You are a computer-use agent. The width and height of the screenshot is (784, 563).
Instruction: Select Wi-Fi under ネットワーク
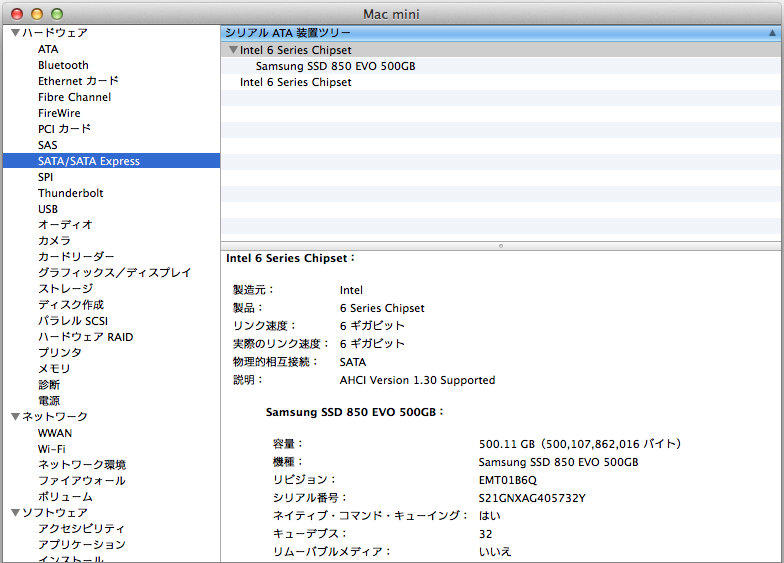52,449
